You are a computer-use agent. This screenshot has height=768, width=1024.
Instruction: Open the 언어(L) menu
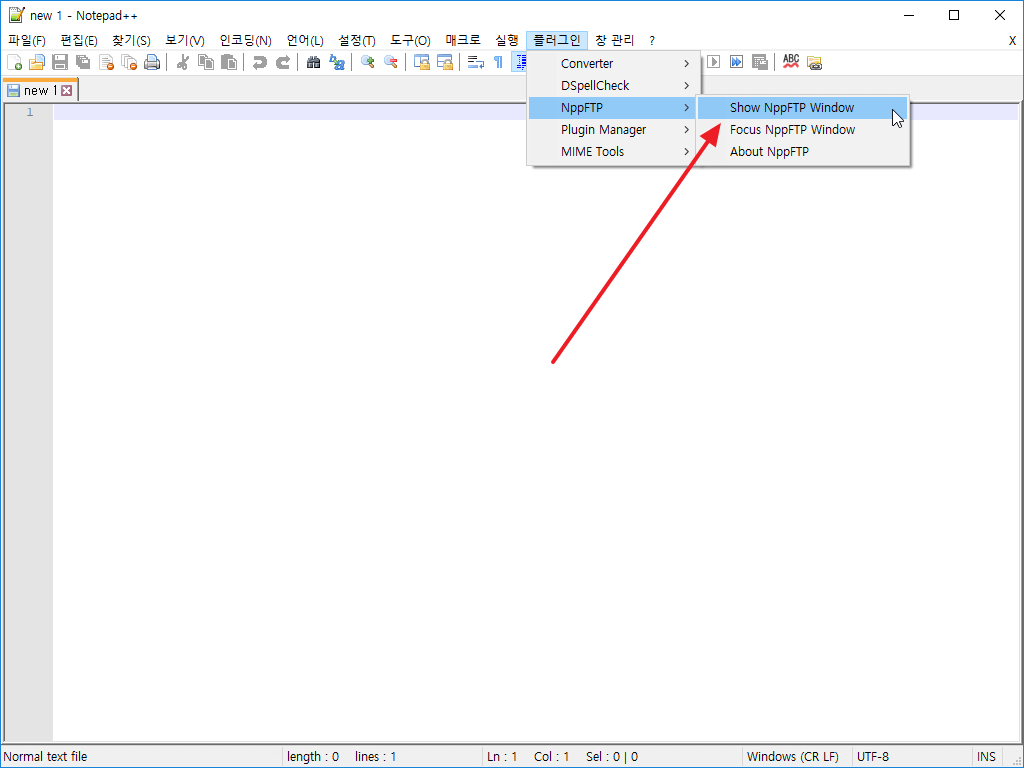[x=305, y=40]
